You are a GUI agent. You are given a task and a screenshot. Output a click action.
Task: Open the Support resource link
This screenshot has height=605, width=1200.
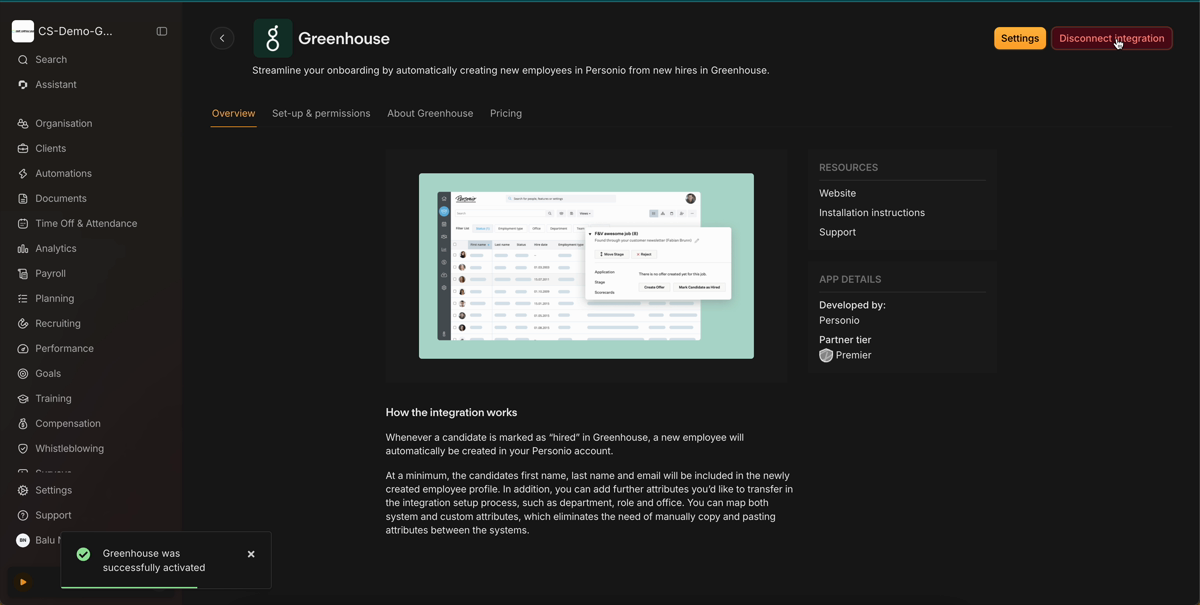point(838,232)
